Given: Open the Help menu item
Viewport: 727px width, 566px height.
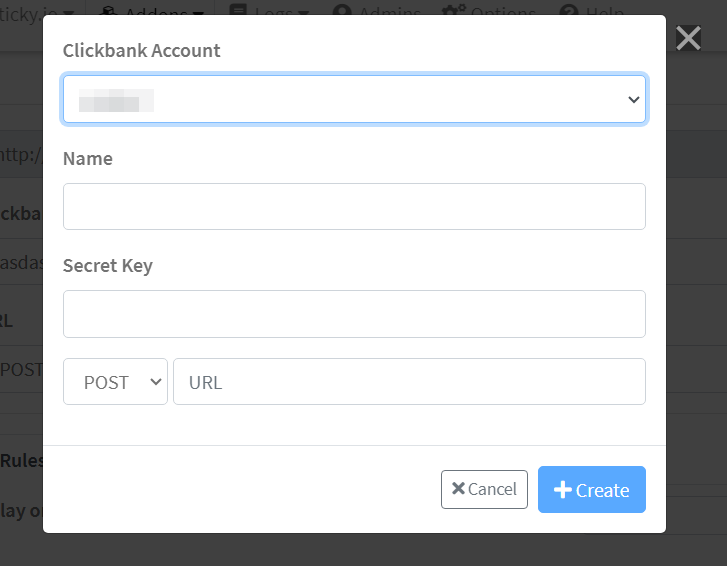Looking at the screenshot, I should click(x=604, y=12).
